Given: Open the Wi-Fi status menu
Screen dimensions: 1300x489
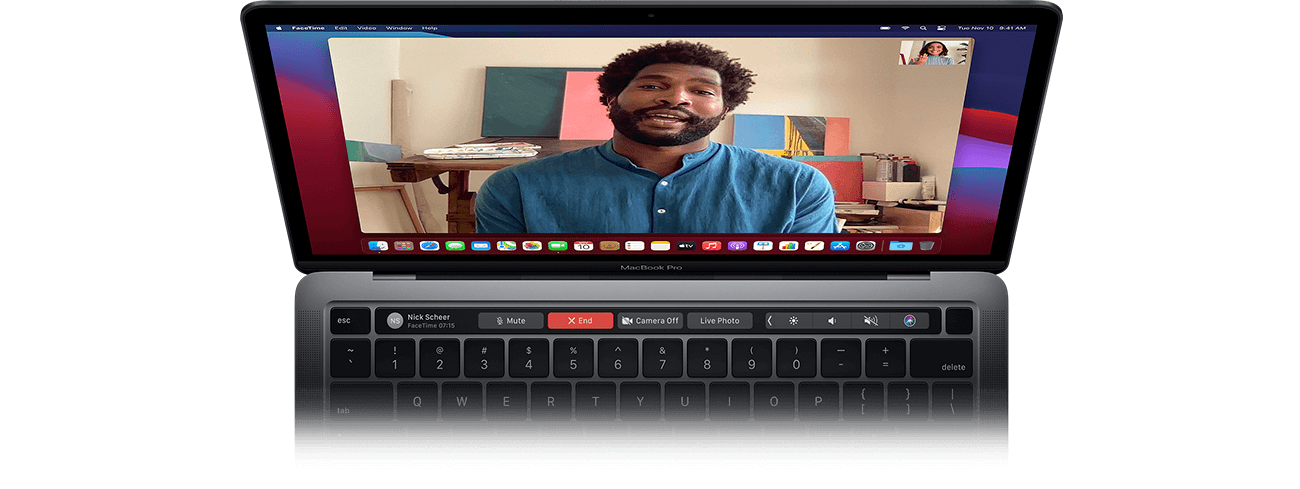Looking at the screenshot, I should [x=905, y=28].
